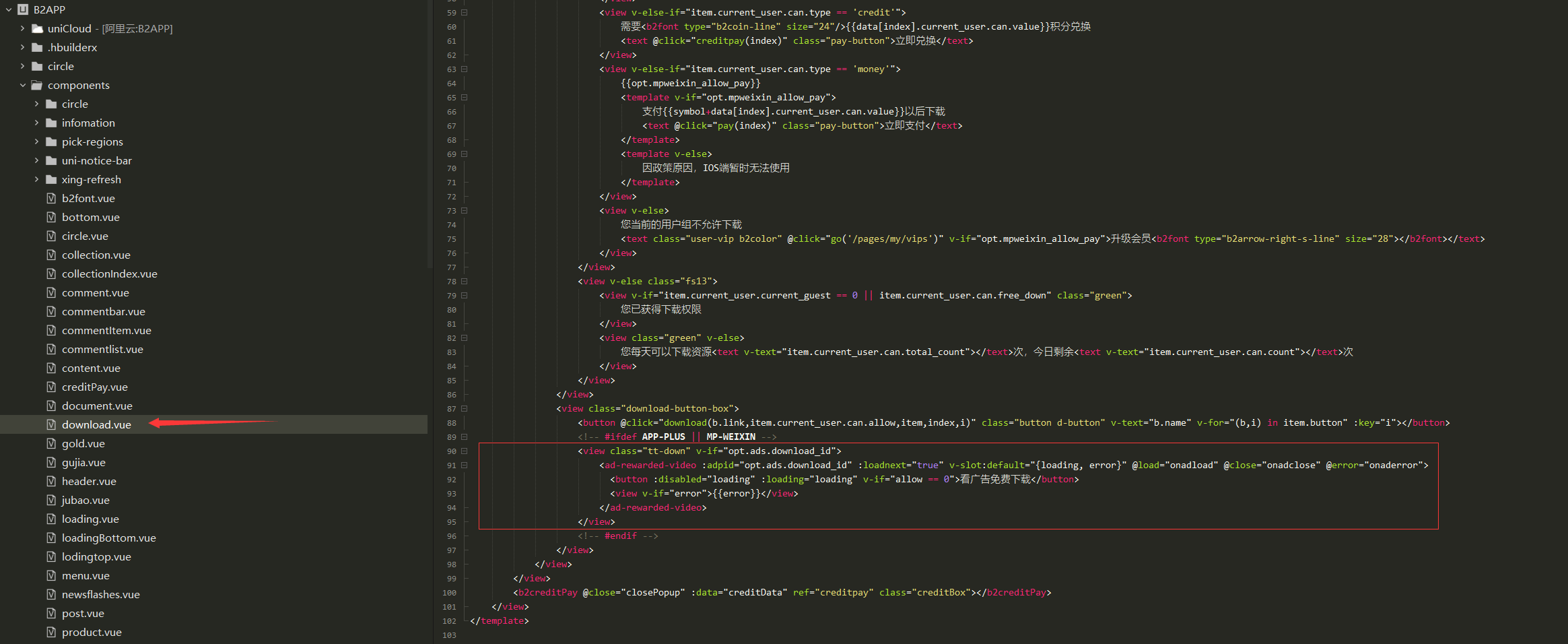Viewport: 1568px width, 644px height.
Task: Place cursor on the b2creditPay tag line
Action: click(781, 593)
